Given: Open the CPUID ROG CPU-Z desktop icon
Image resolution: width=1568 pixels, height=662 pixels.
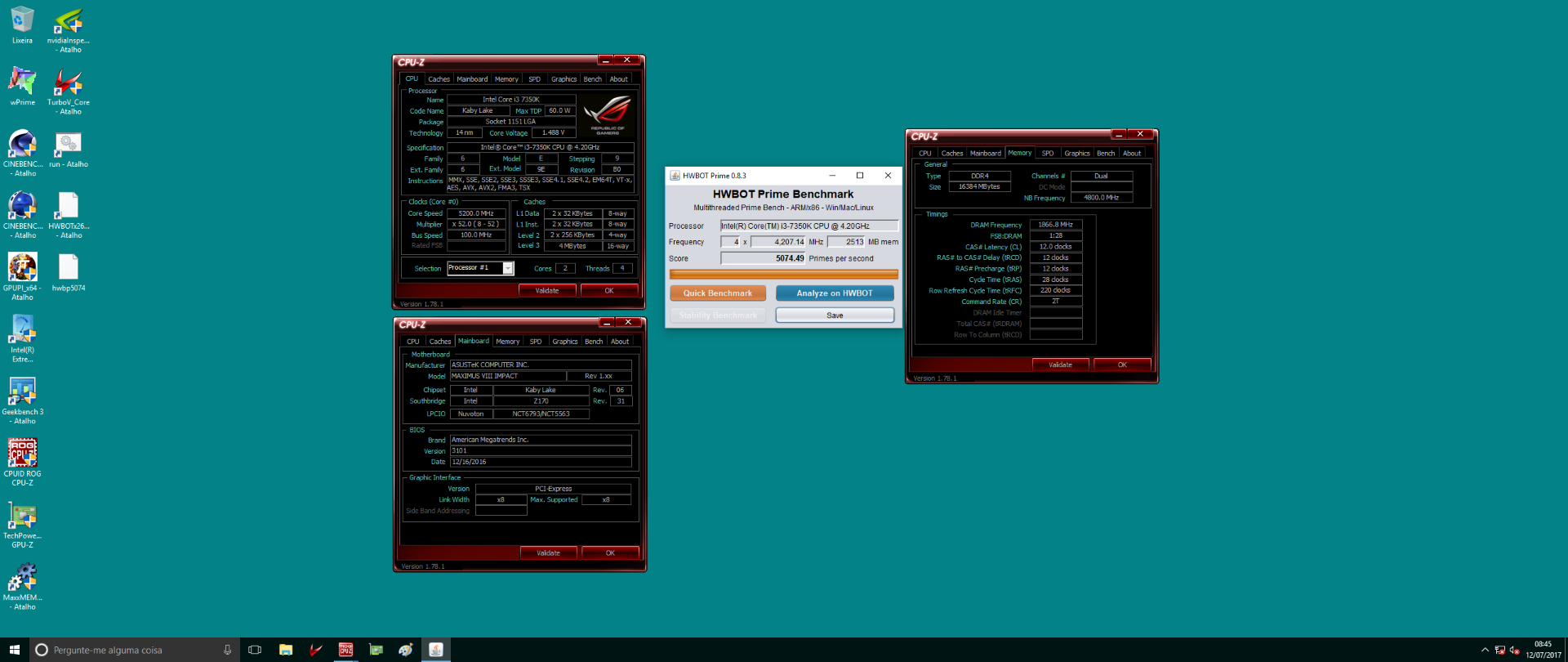Looking at the screenshot, I should click(22, 463).
